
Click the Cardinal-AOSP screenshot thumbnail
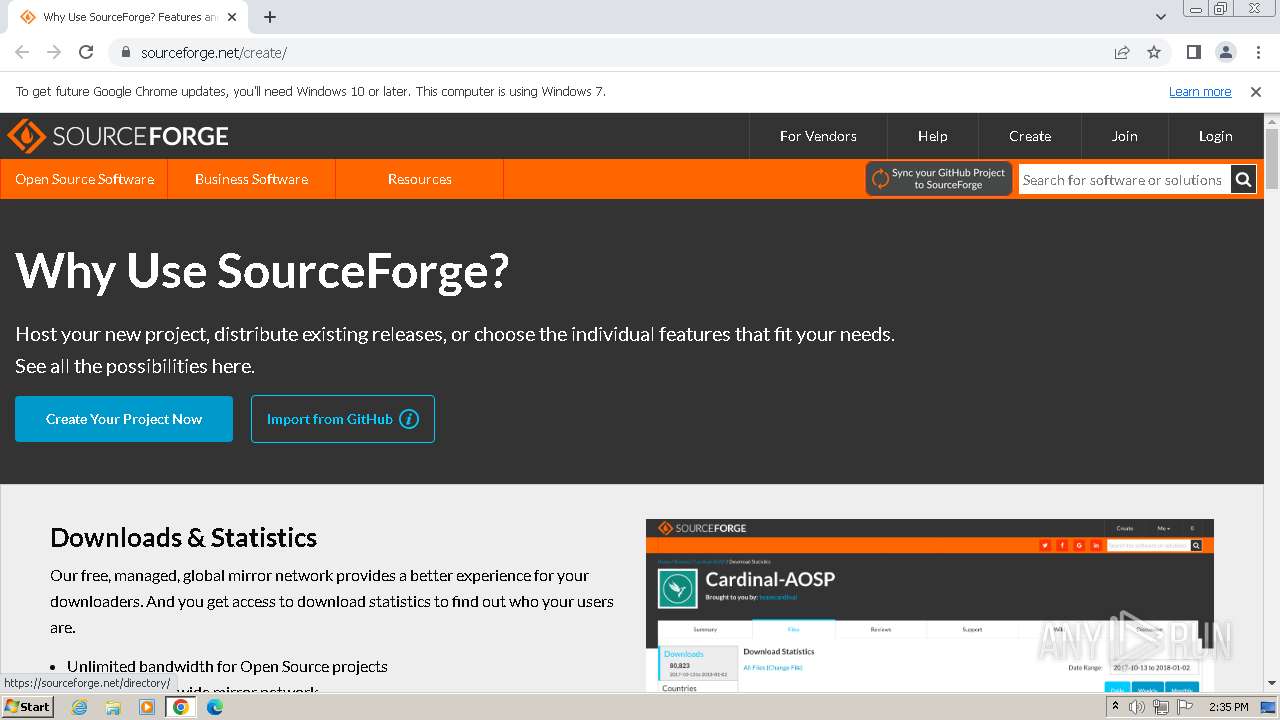coord(930,606)
